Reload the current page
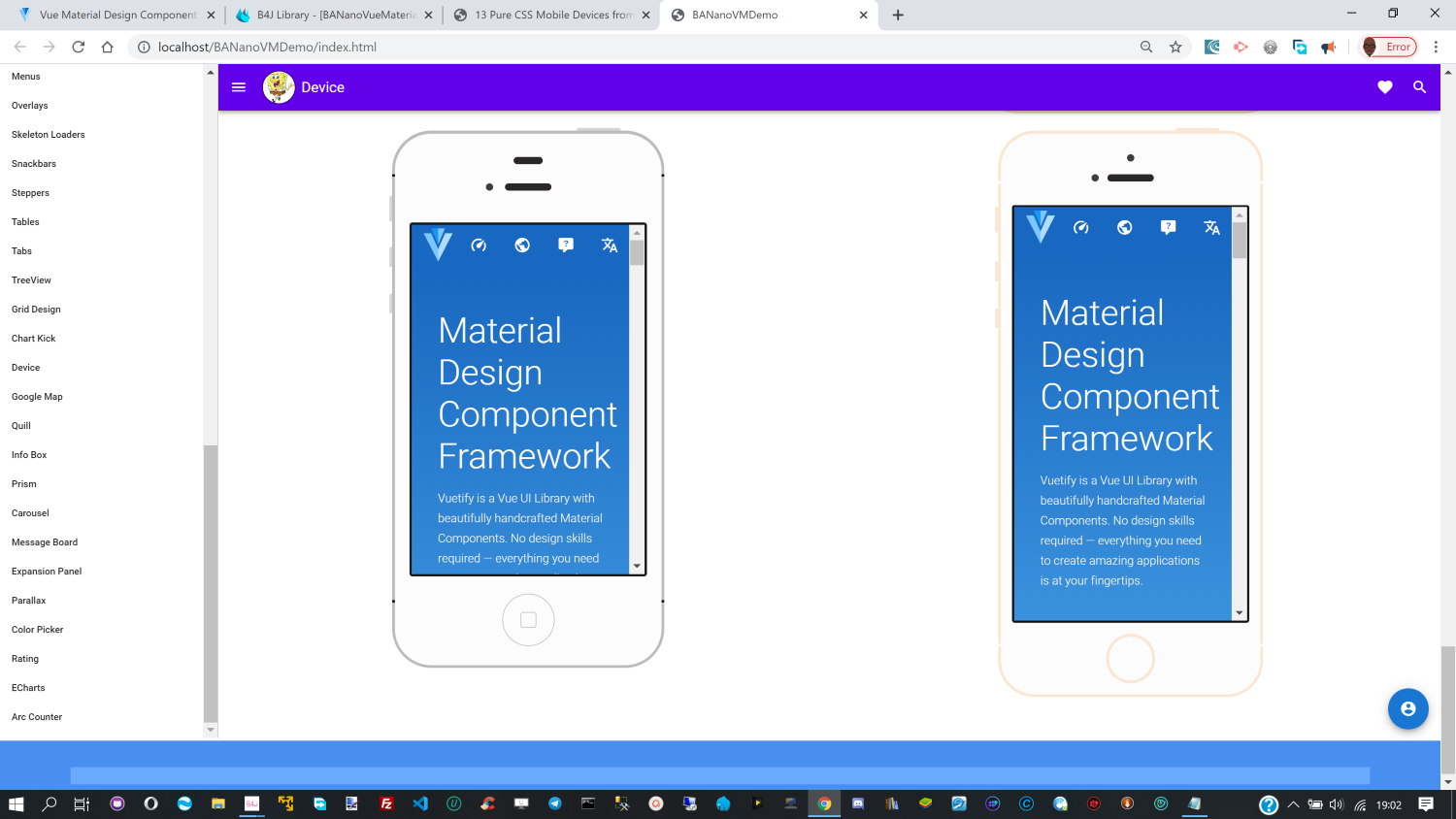Image resolution: width=1456 pixels, height=819 pixels. [x=79, y=47]
